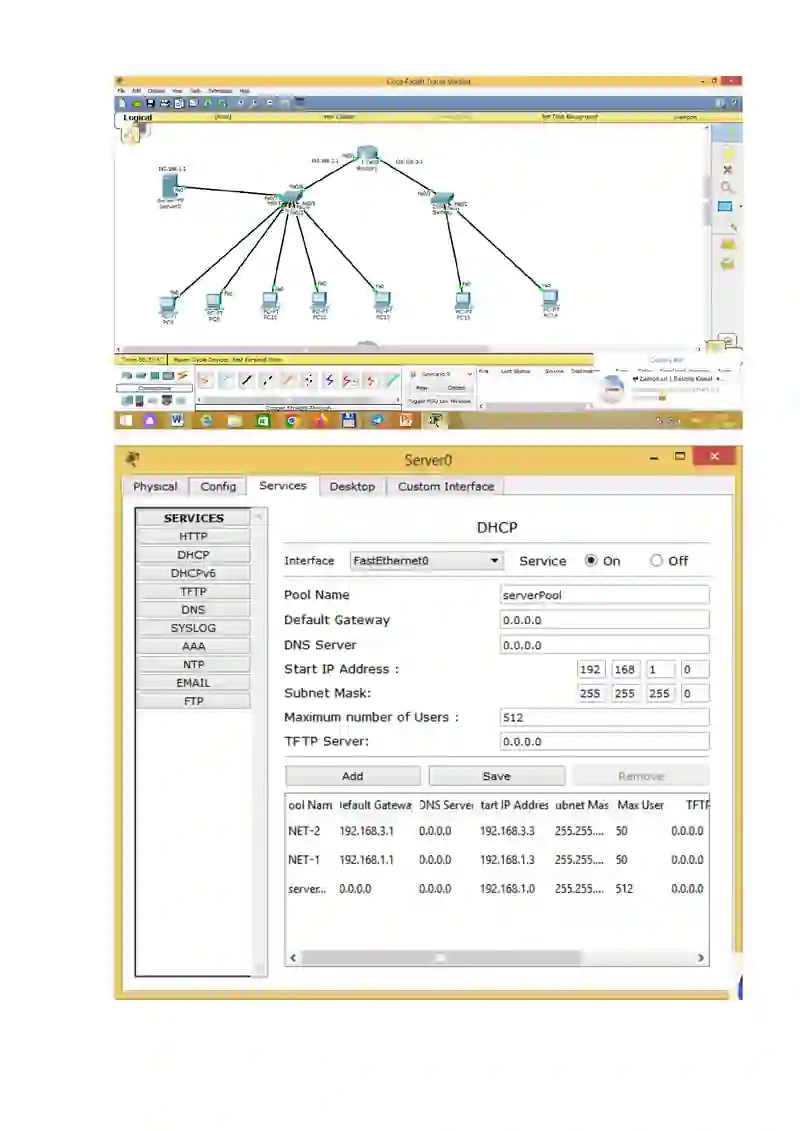Open the TFTP service settings
The image size is (800, 1131).
pos(193,591)
